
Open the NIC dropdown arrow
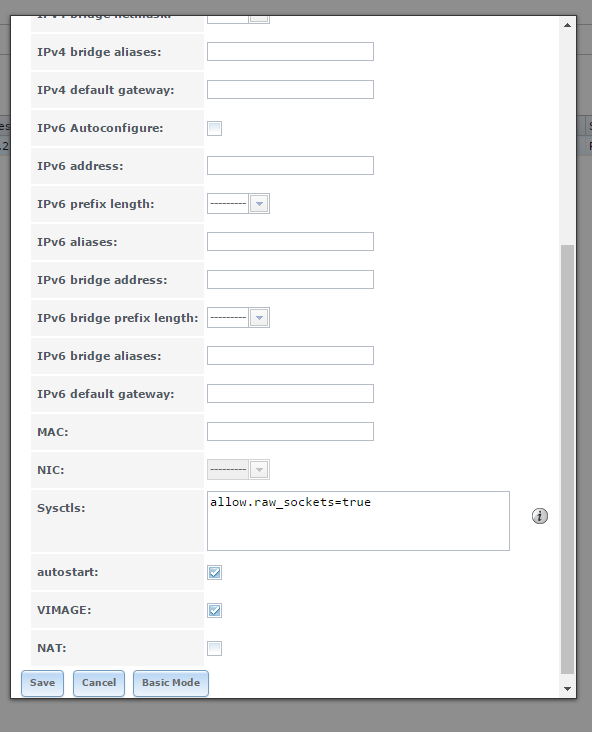pos(259,470)
